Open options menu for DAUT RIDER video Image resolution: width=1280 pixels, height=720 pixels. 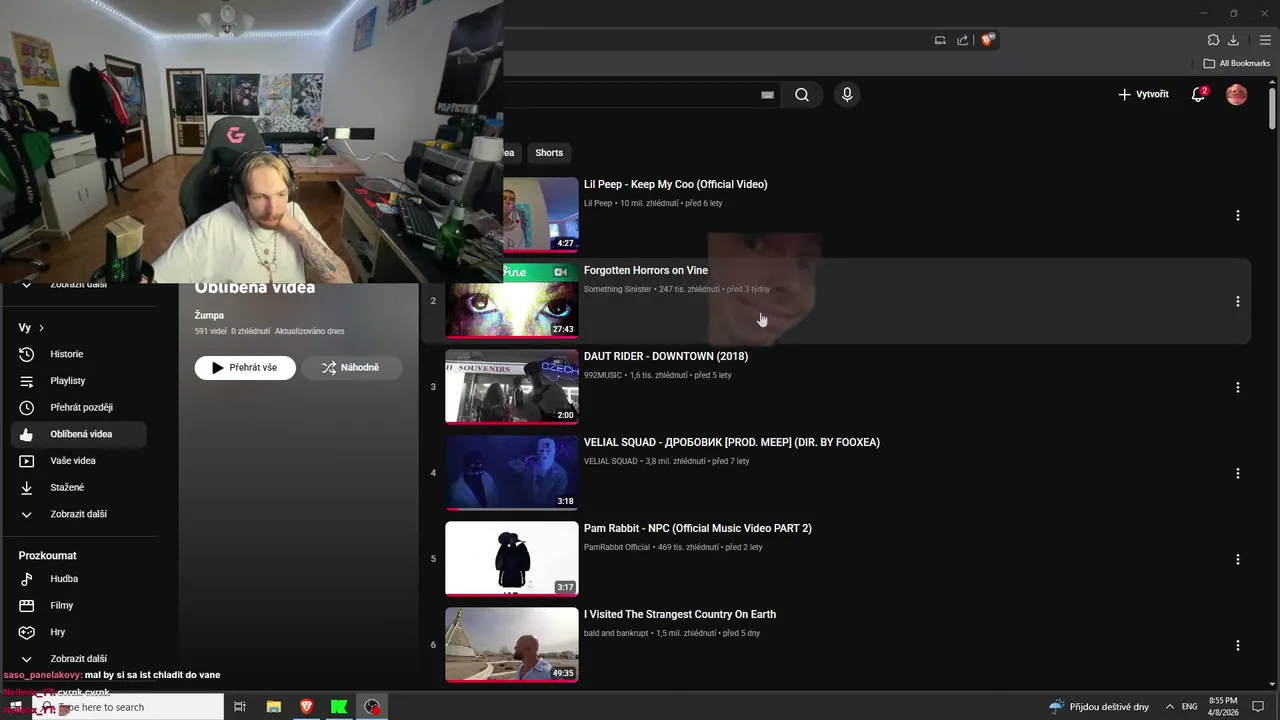click(1237, 387)
